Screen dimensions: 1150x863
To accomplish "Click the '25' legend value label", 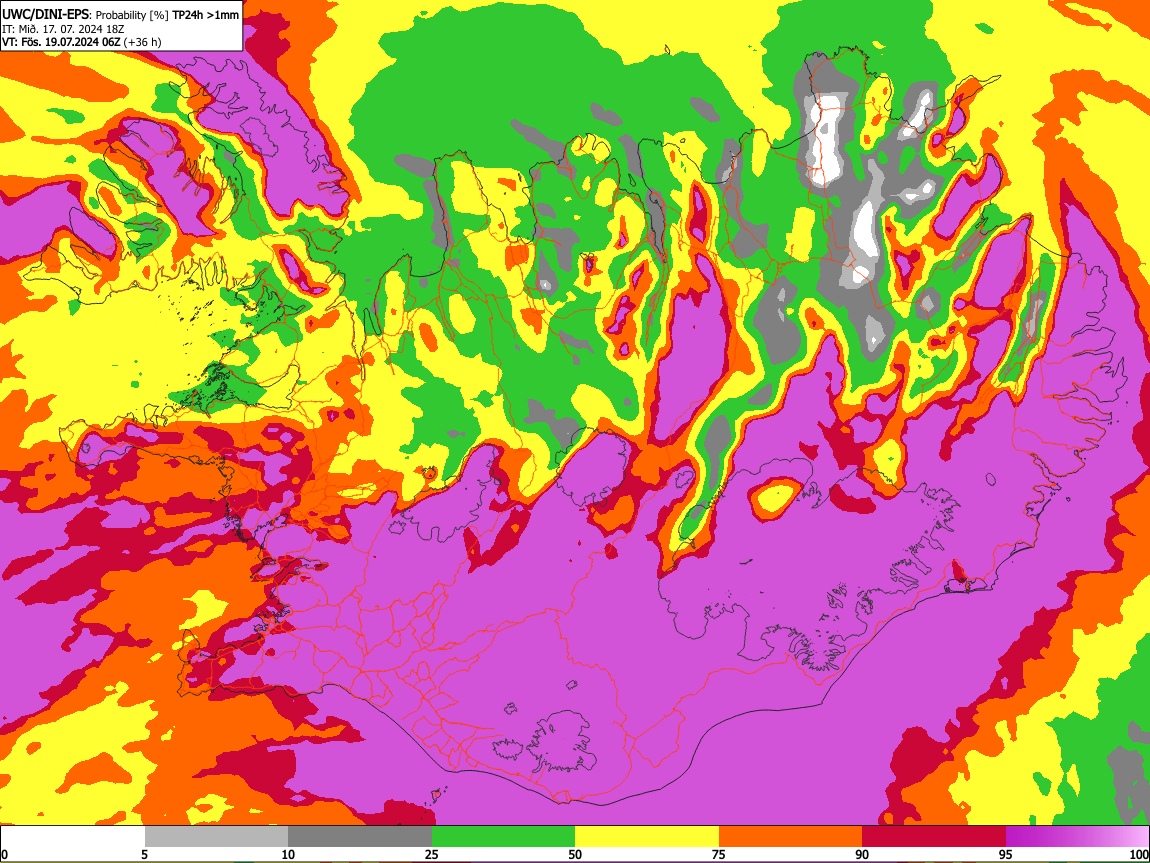I will (x=432, y=855).
